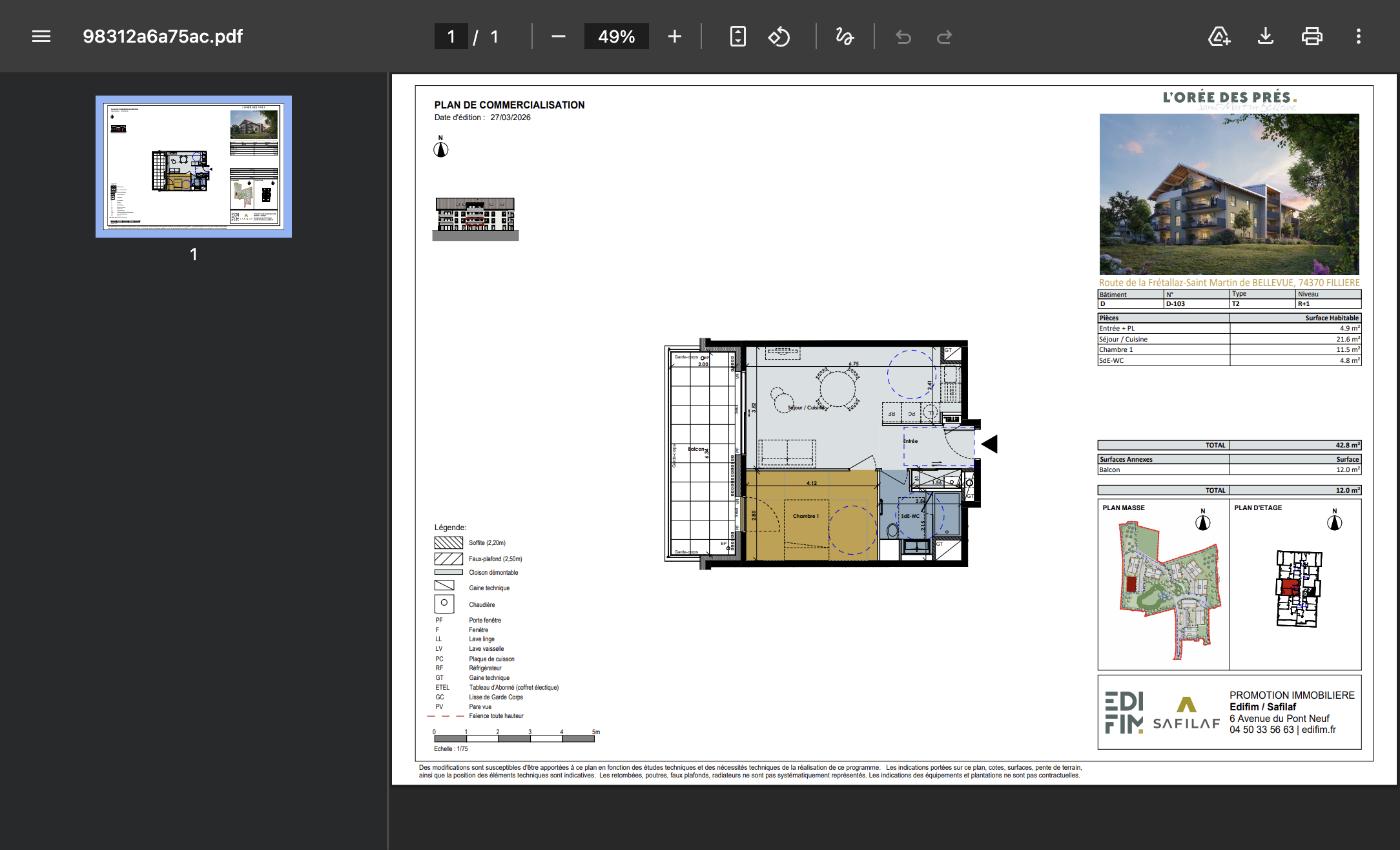Click the Entrée + PL table row
The image size is (1400, 850).
(1229, 328)
